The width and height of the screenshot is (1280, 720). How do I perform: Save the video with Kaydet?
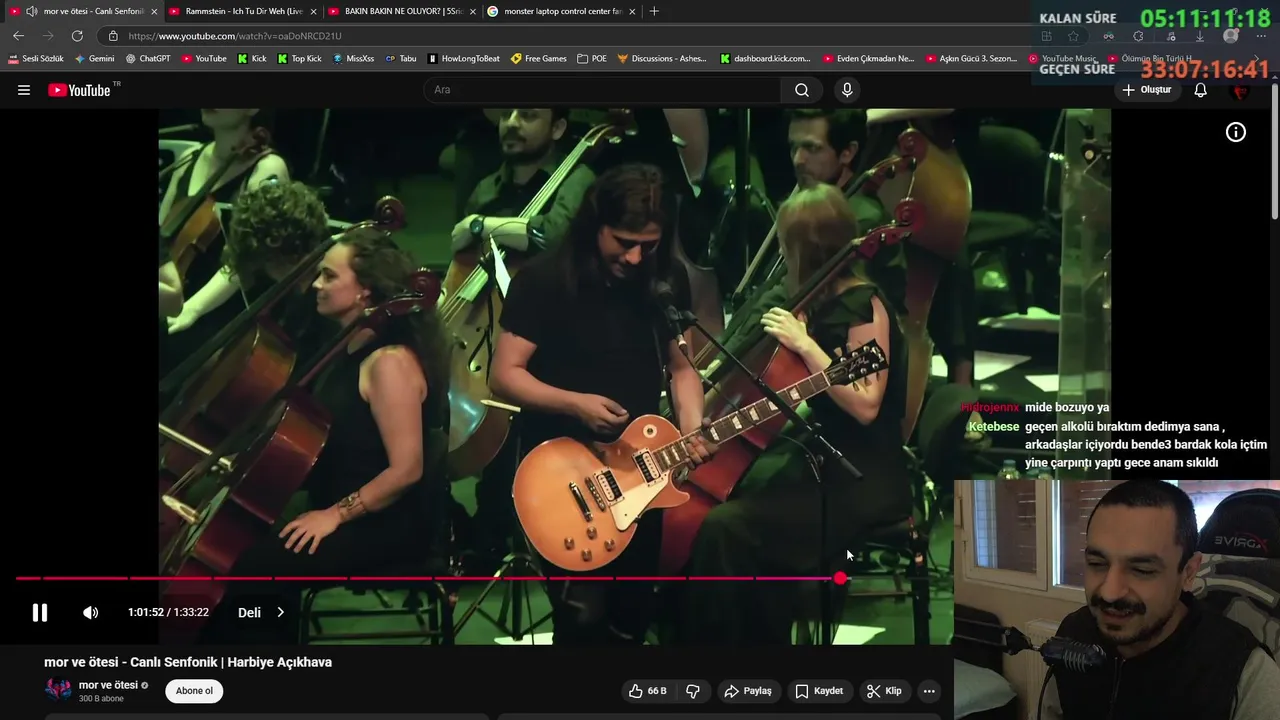click(x=819, y=691)
